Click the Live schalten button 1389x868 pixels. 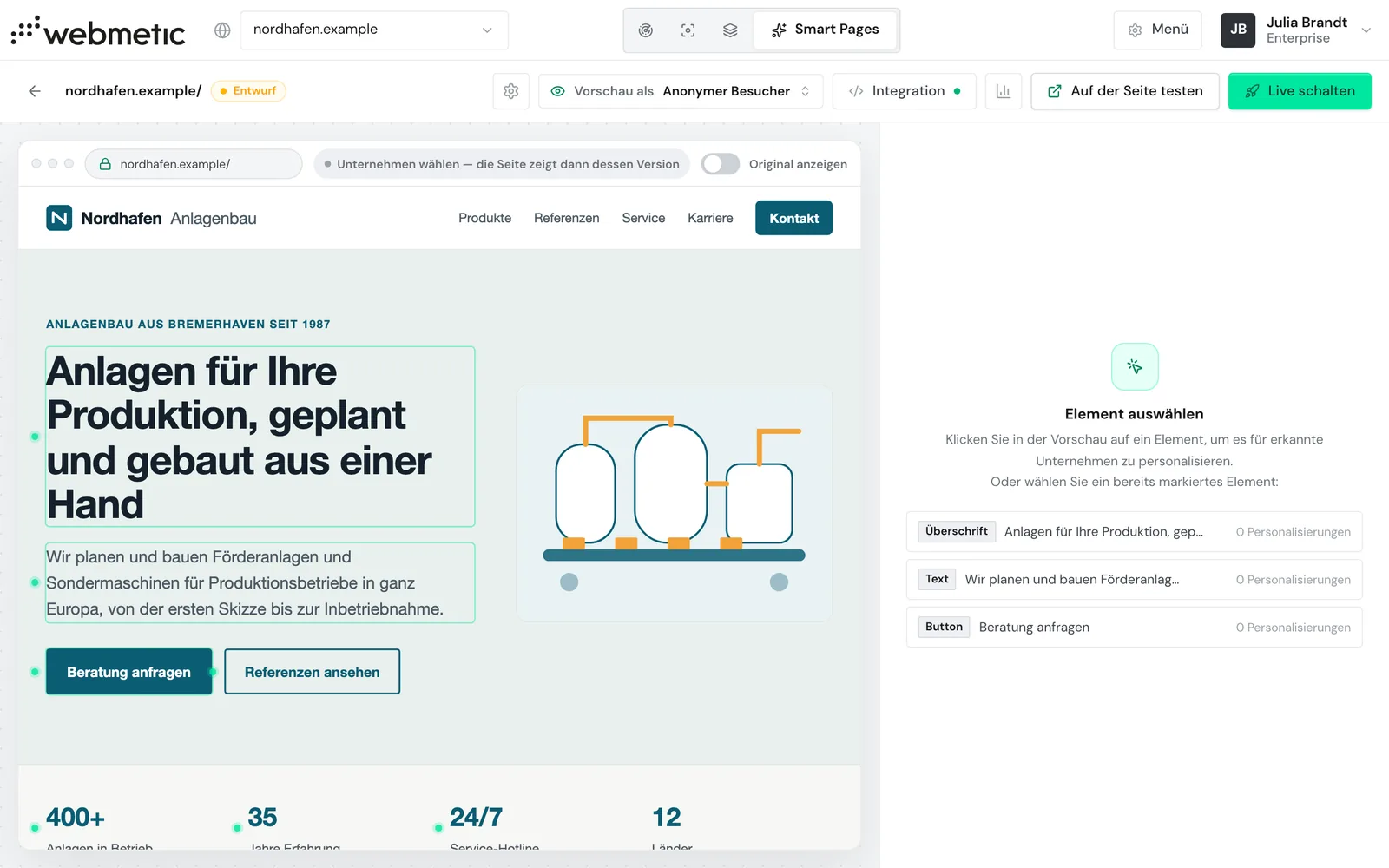coord(1300,91)
